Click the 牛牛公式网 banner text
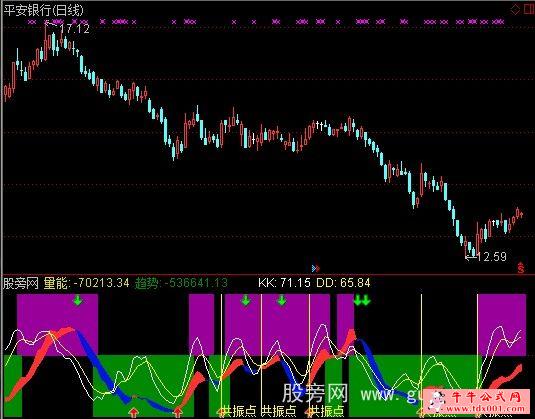The image size is (535, 419). coord(486,397)
